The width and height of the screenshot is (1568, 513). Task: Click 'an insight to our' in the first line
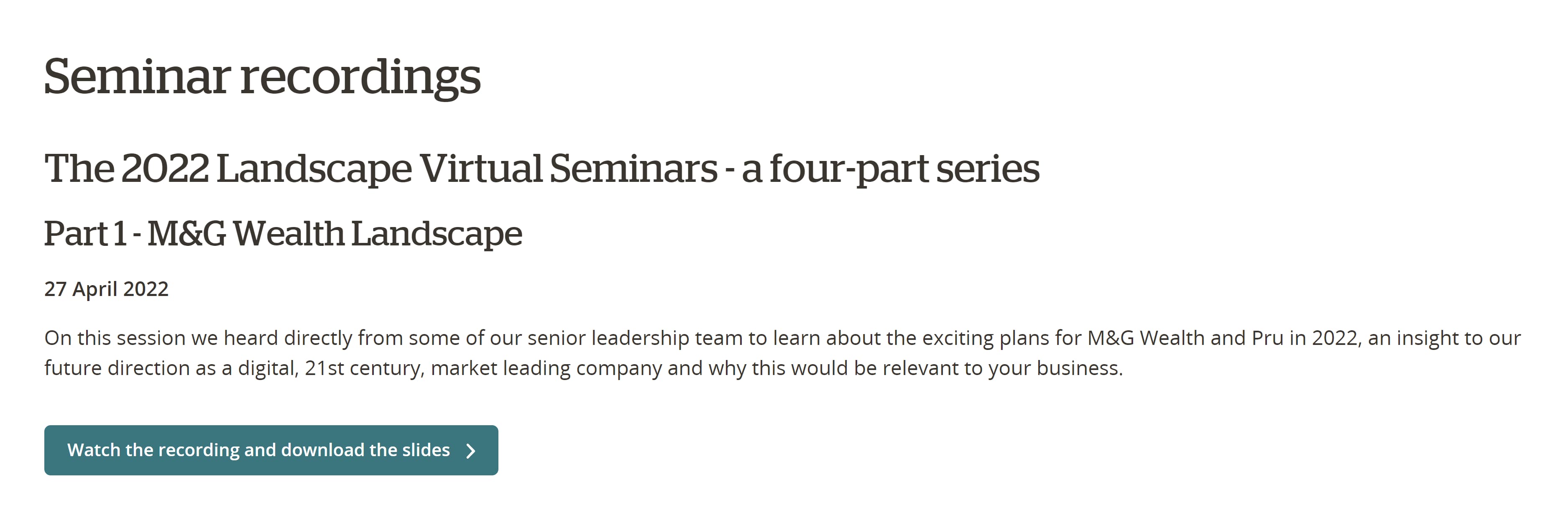pos(1444,338)
